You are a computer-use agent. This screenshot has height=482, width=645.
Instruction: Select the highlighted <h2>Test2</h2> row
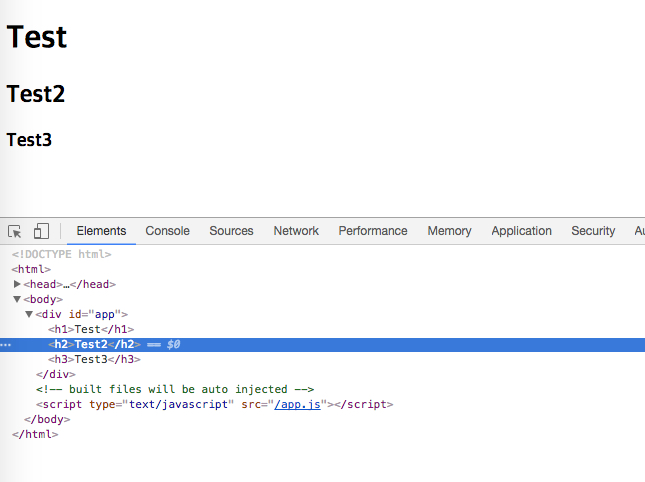click(x=322, y=345)
